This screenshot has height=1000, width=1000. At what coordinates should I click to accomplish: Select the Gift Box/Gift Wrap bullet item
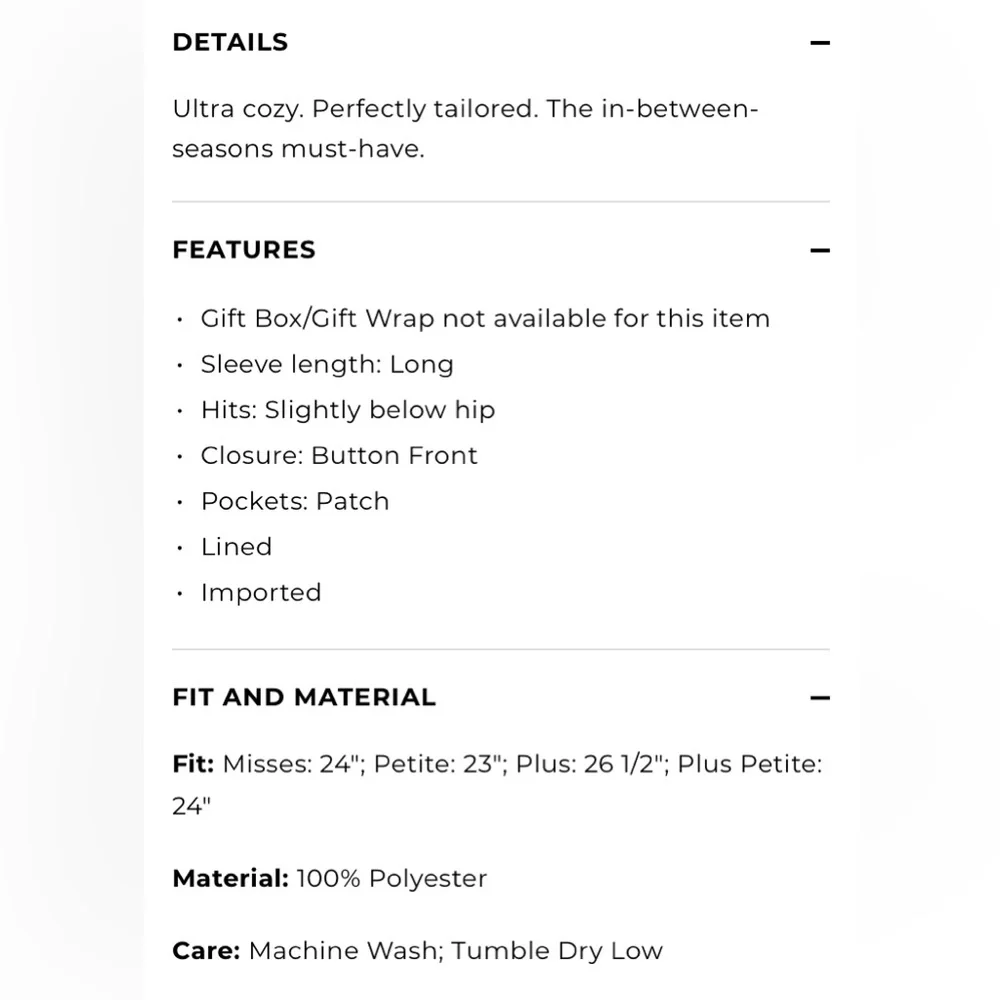(485, 318)
